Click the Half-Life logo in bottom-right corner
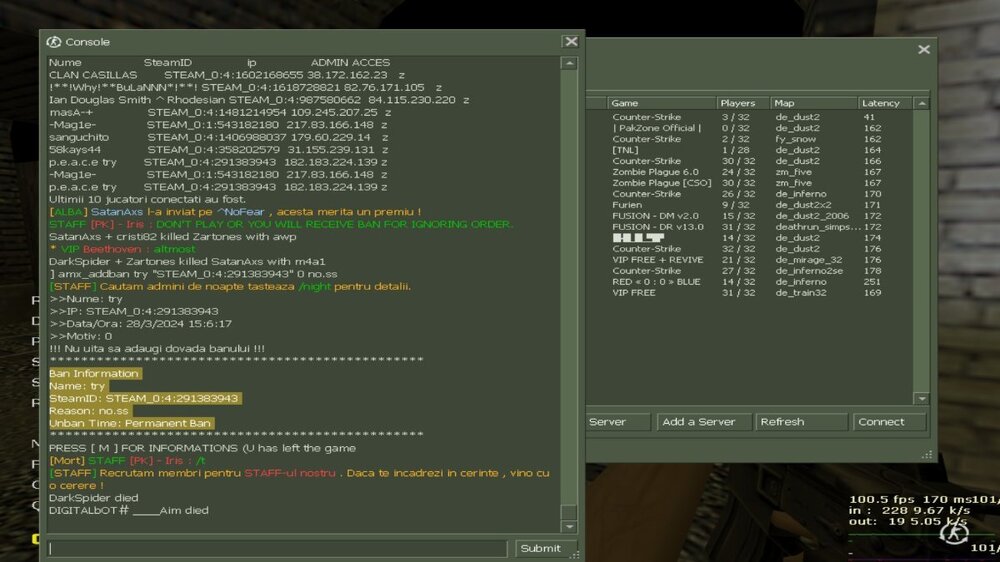The image size is (1000, 562). [953, 534]
